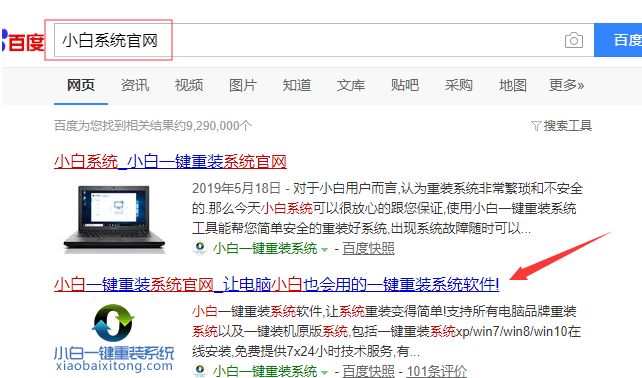
Task: Click the search box containing 小白系统官网
Action: (x=324, y=40)
